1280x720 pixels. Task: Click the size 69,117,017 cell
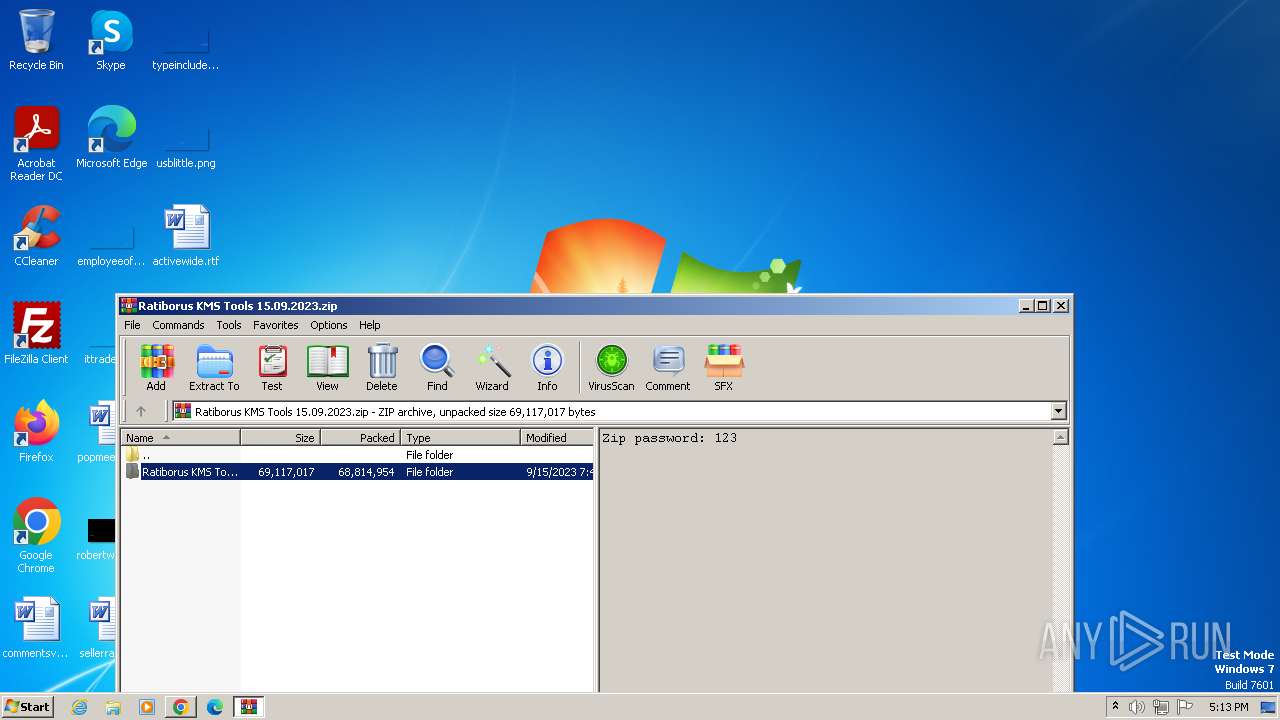[286, 472]
